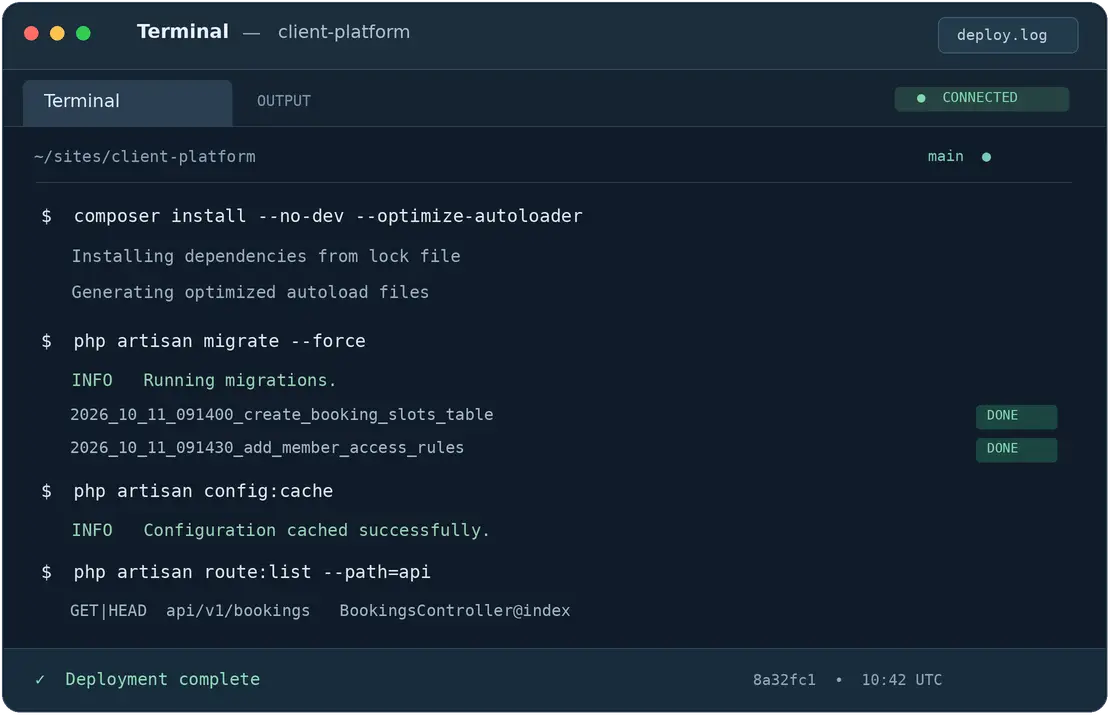Image resolution: width=1110 pixels, height=715 pixels.
Task: Click the Deployment complete checkmark icon
Action: [x=40, y=680]
